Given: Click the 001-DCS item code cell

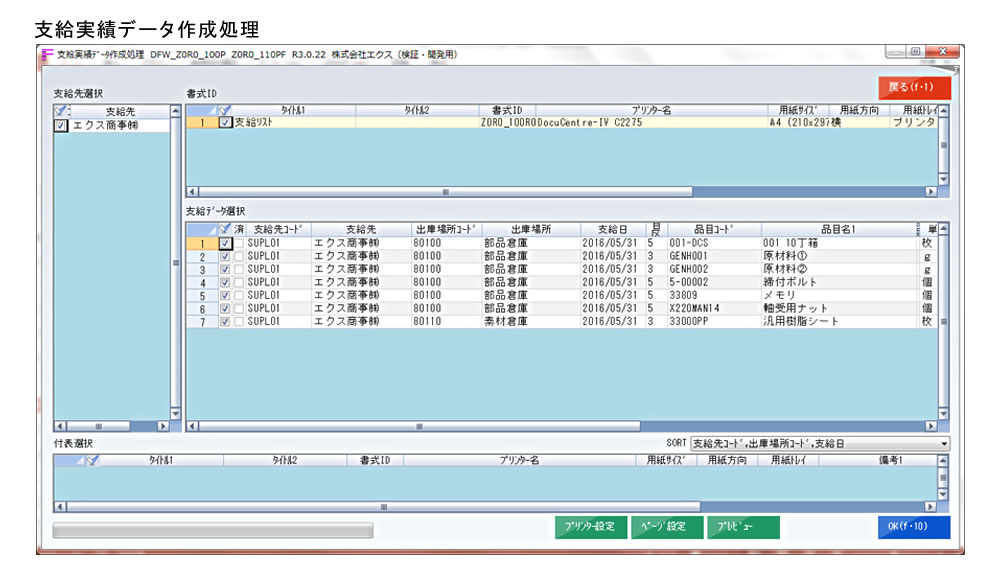Looking at the screenshot, I should [x=714, y=243].
